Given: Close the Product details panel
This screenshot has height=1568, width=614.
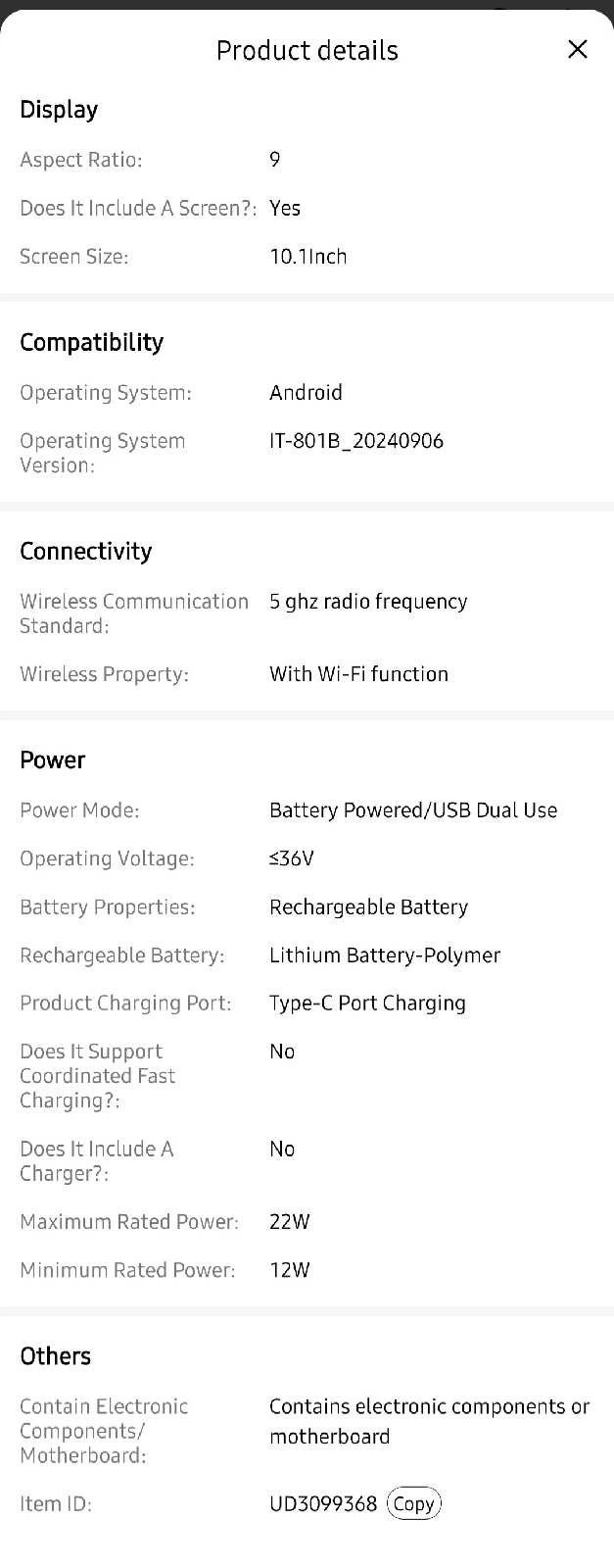Looking at the screenshot, I should point(578,49).
